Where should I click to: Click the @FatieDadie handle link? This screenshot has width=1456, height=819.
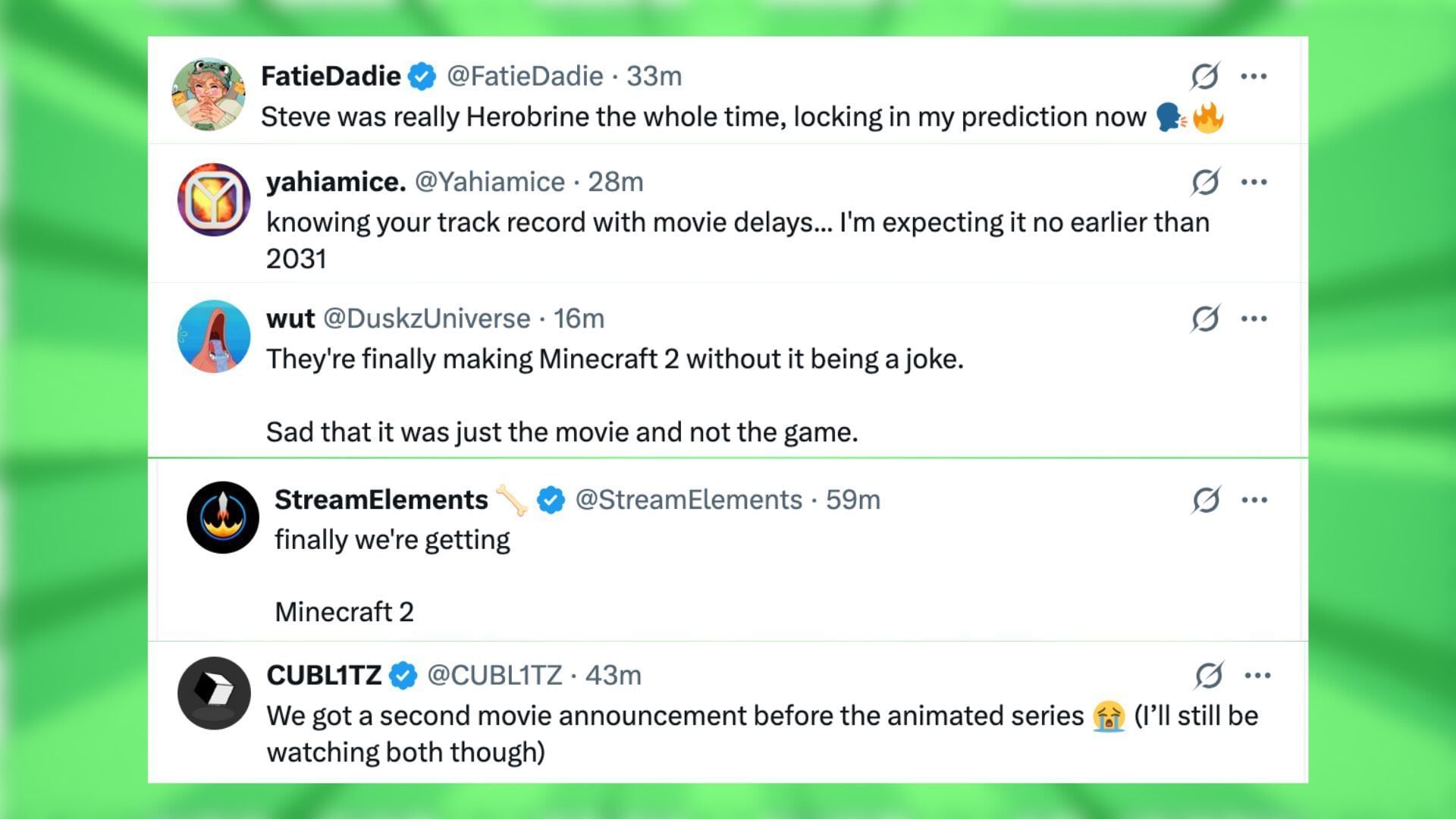click(x=525, y=76)
